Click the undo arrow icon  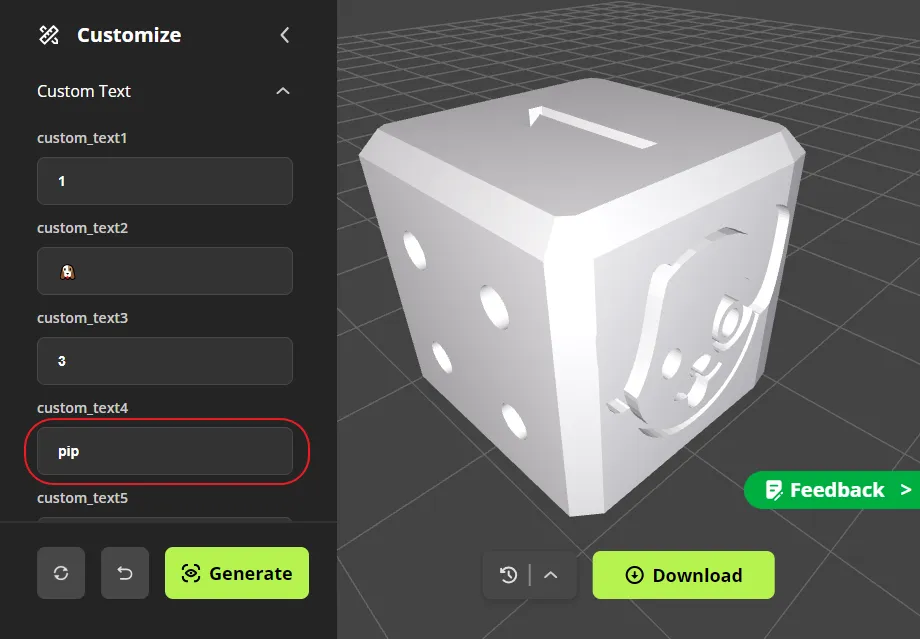[x=124, y=573]
